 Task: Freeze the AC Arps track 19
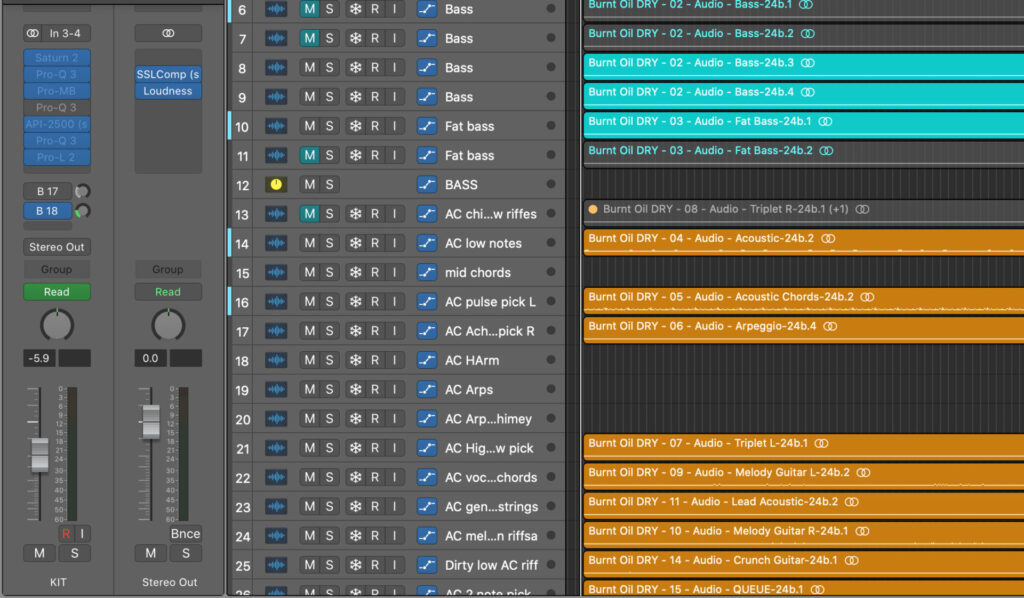click(x=354, y=390)
